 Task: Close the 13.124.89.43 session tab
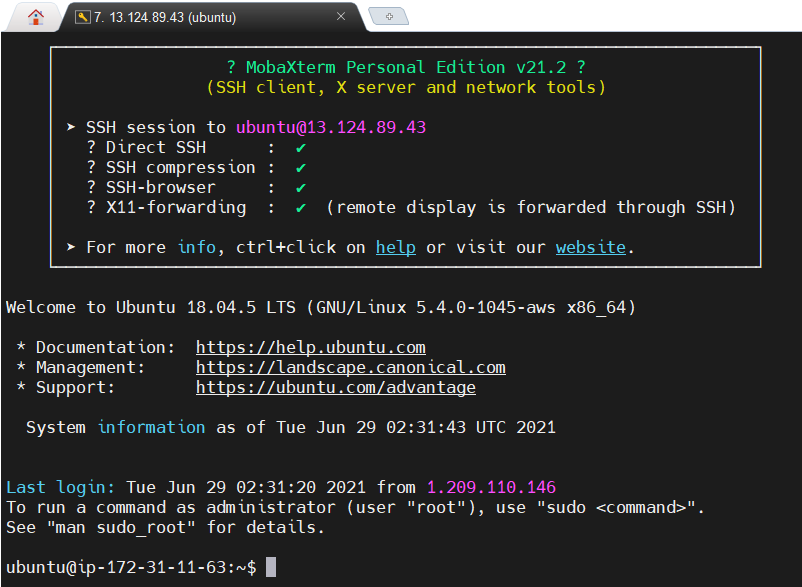(x=341, y=16)
